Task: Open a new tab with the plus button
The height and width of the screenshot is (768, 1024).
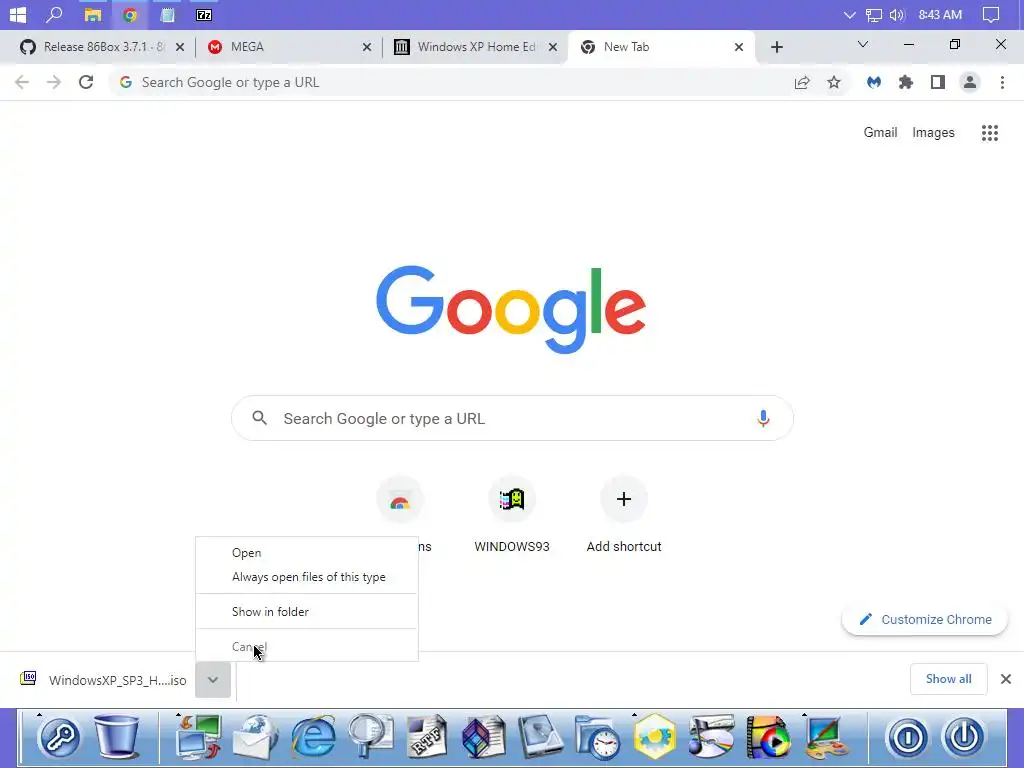Action: point(776,47)
